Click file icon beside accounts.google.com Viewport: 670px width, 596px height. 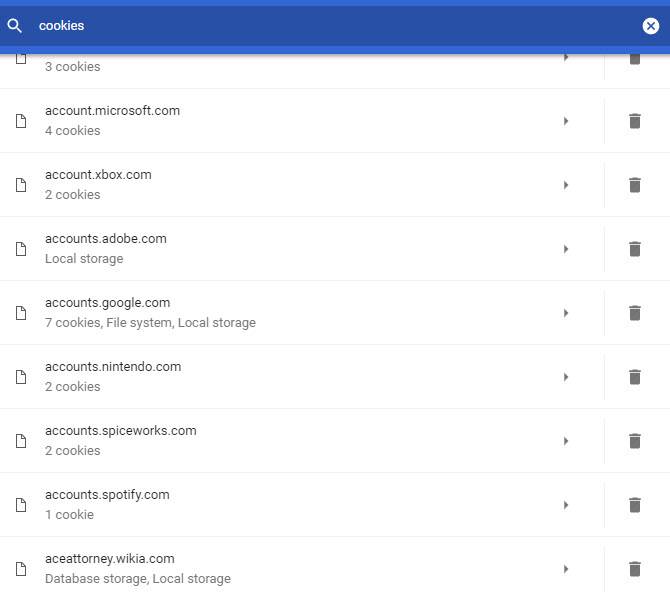click(x=21, y=313)
